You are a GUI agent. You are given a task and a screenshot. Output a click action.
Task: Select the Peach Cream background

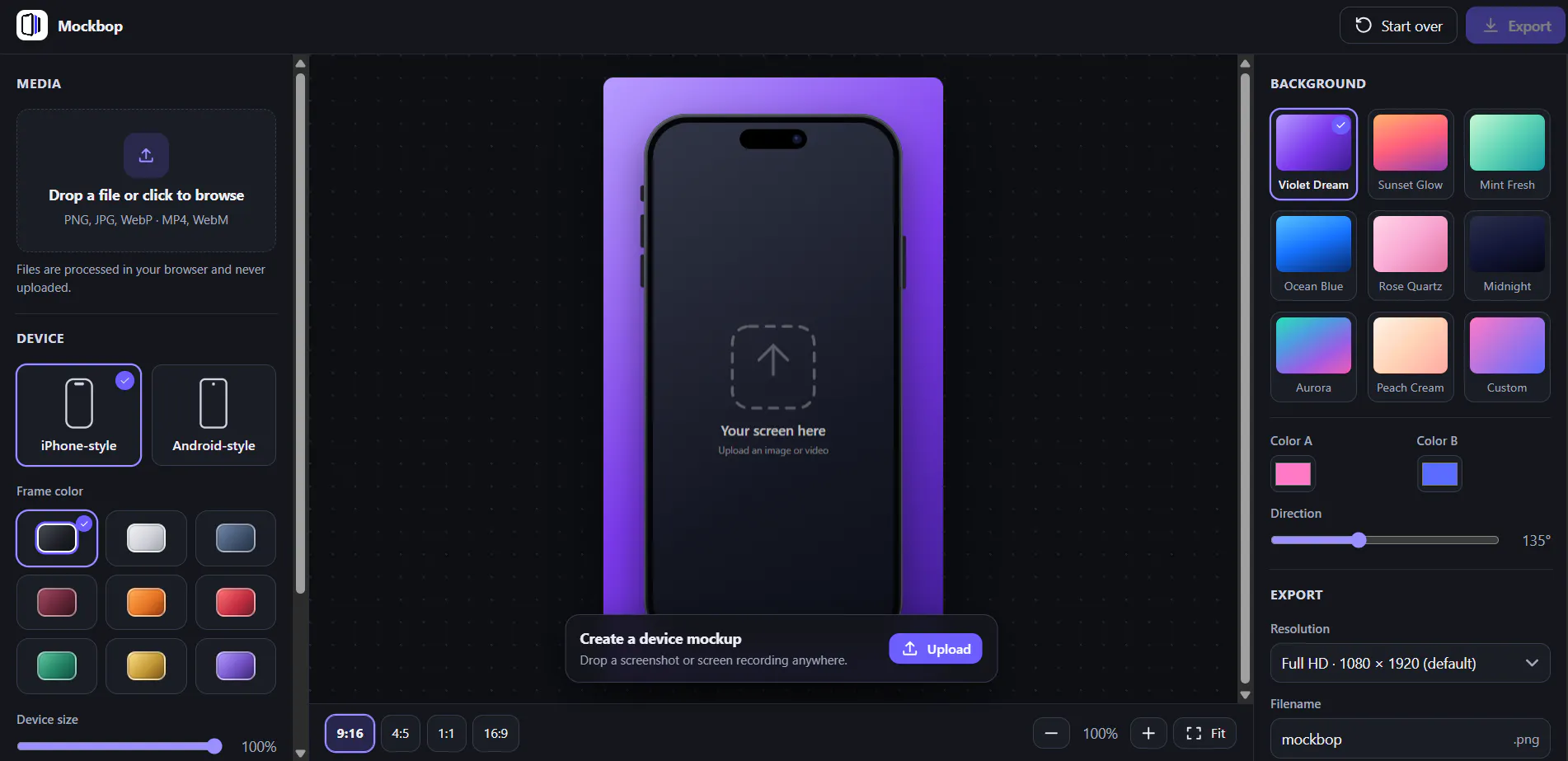(1411, 357)
